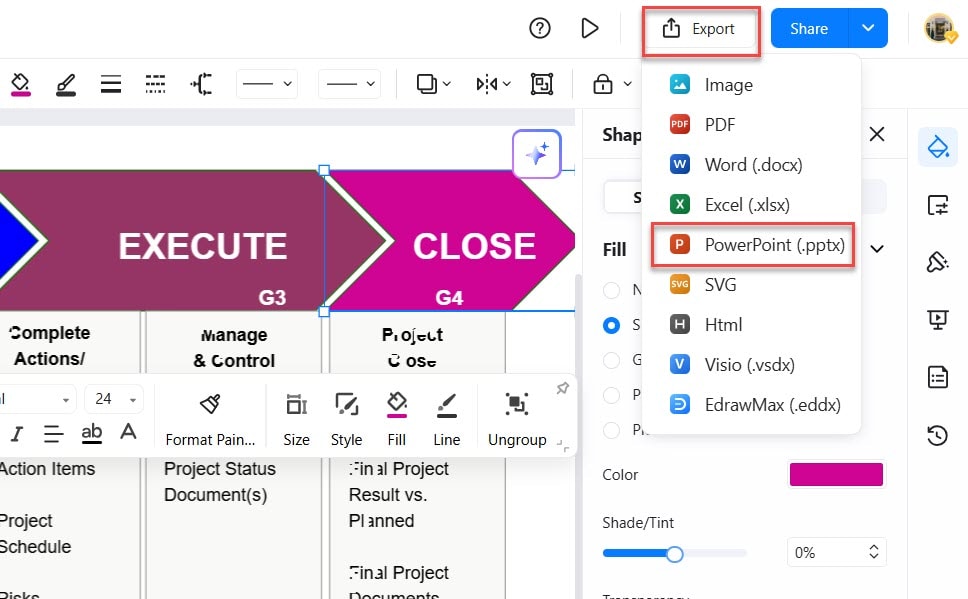Expand the Share dropdown arrow
The image size is (968, 599).
(x=868, y=28)
